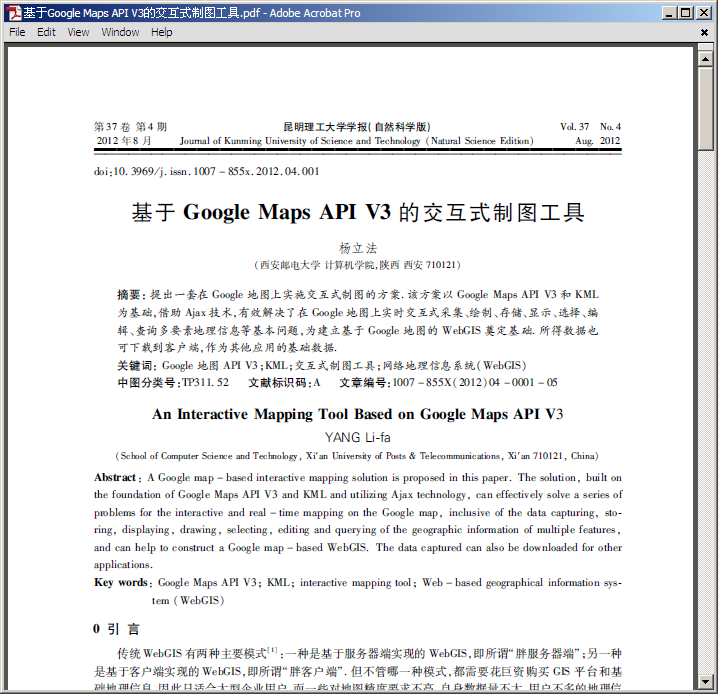Maximize the Adobe Acrobat Pro window
The width and height of the screenshot is (718, 694).
pos(685,13)
